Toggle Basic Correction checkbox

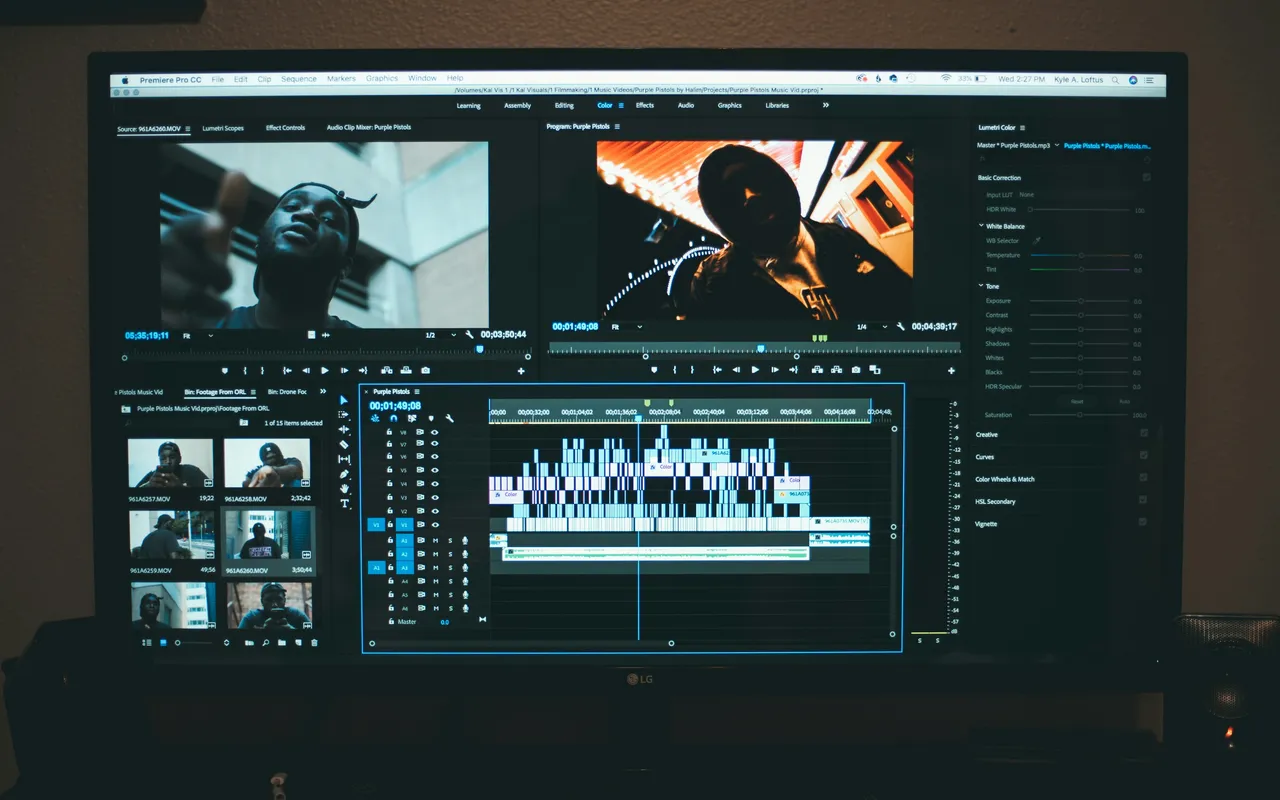coord(1146,177)
